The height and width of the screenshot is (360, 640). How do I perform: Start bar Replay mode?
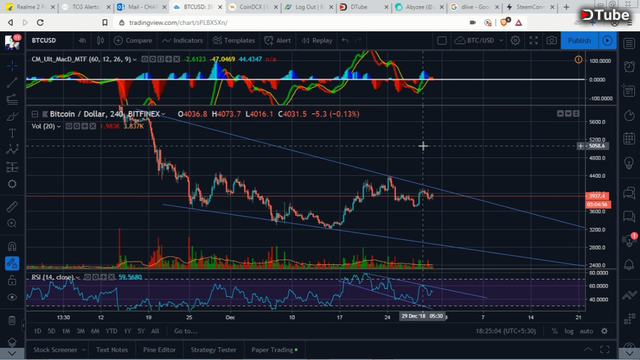coord(317,40)
